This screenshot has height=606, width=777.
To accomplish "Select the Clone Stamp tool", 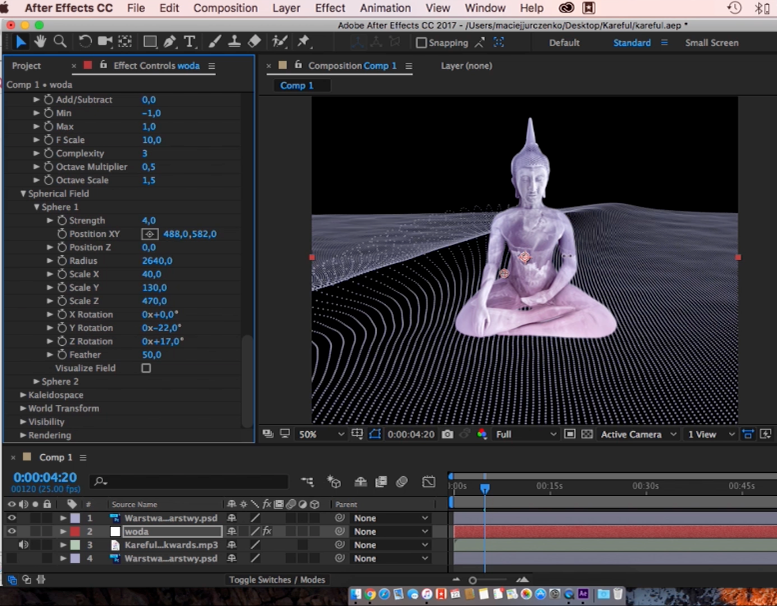I will 234,42.
